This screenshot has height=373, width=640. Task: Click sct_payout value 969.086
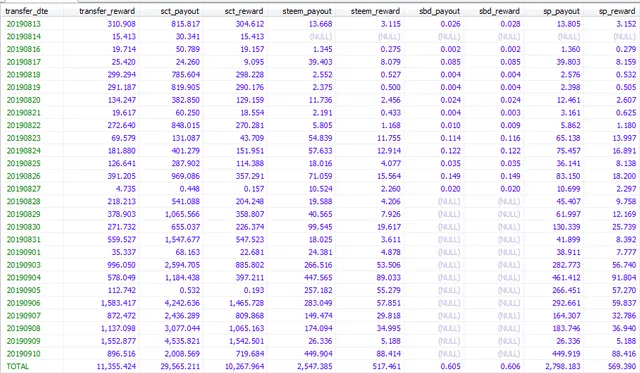pos(186,176)
